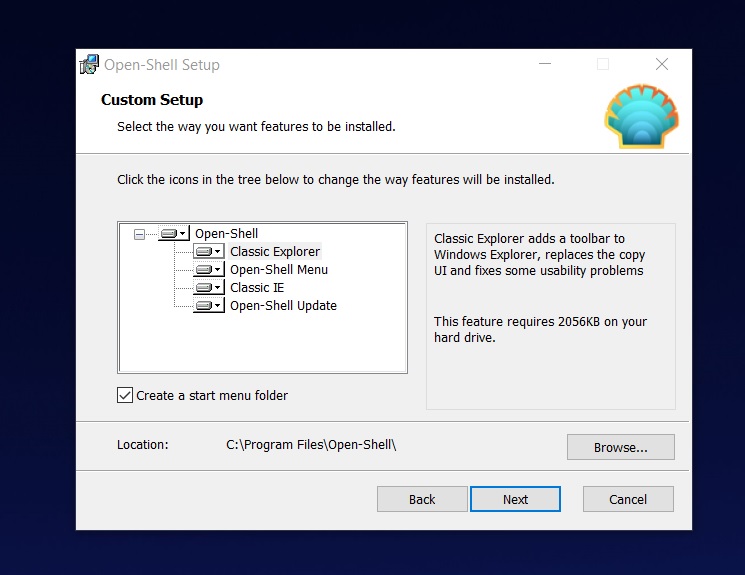Click the Open-Shell shell logo image

(641, 116)
